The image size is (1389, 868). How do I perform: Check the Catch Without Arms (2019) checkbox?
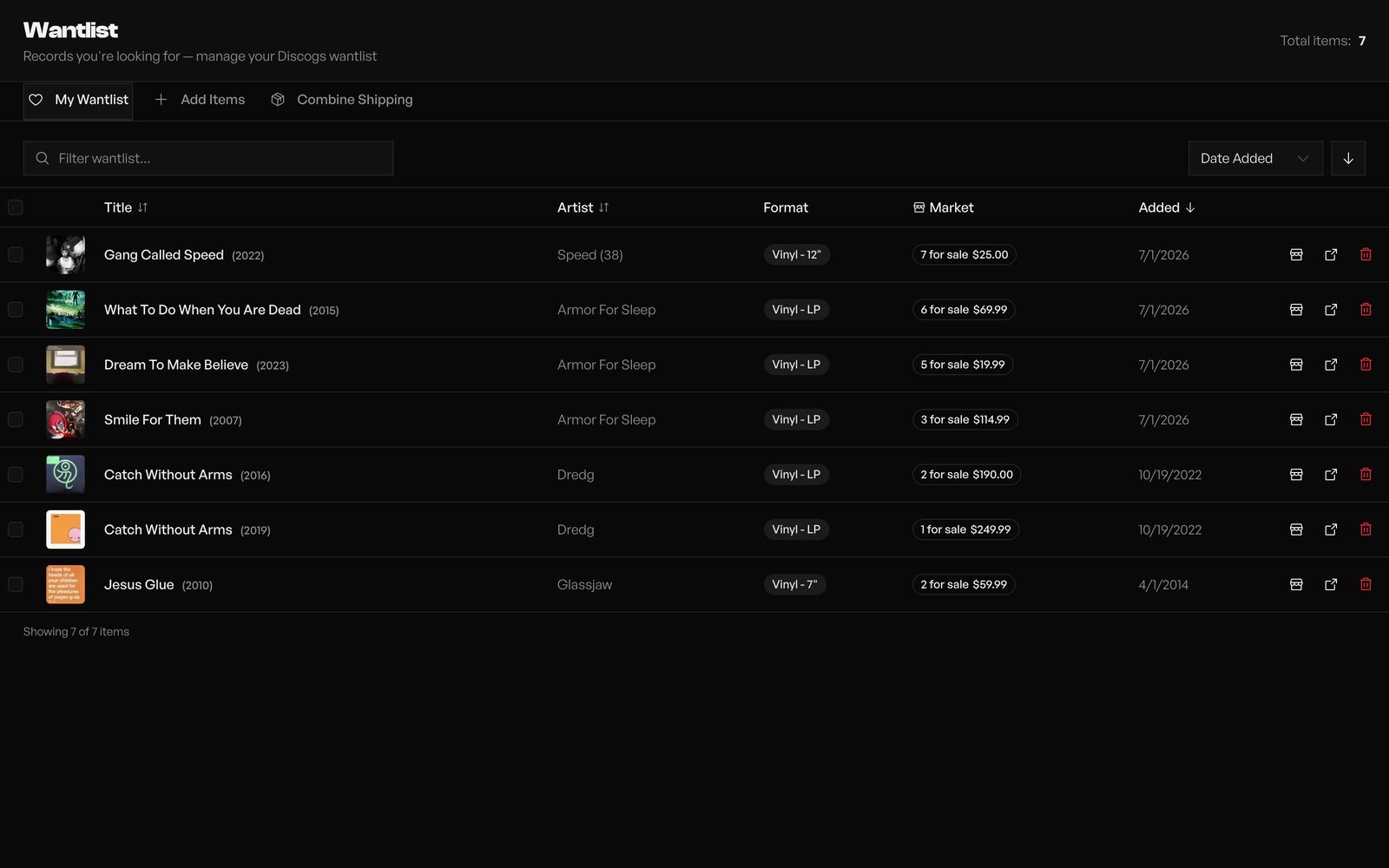pos(16,529)
